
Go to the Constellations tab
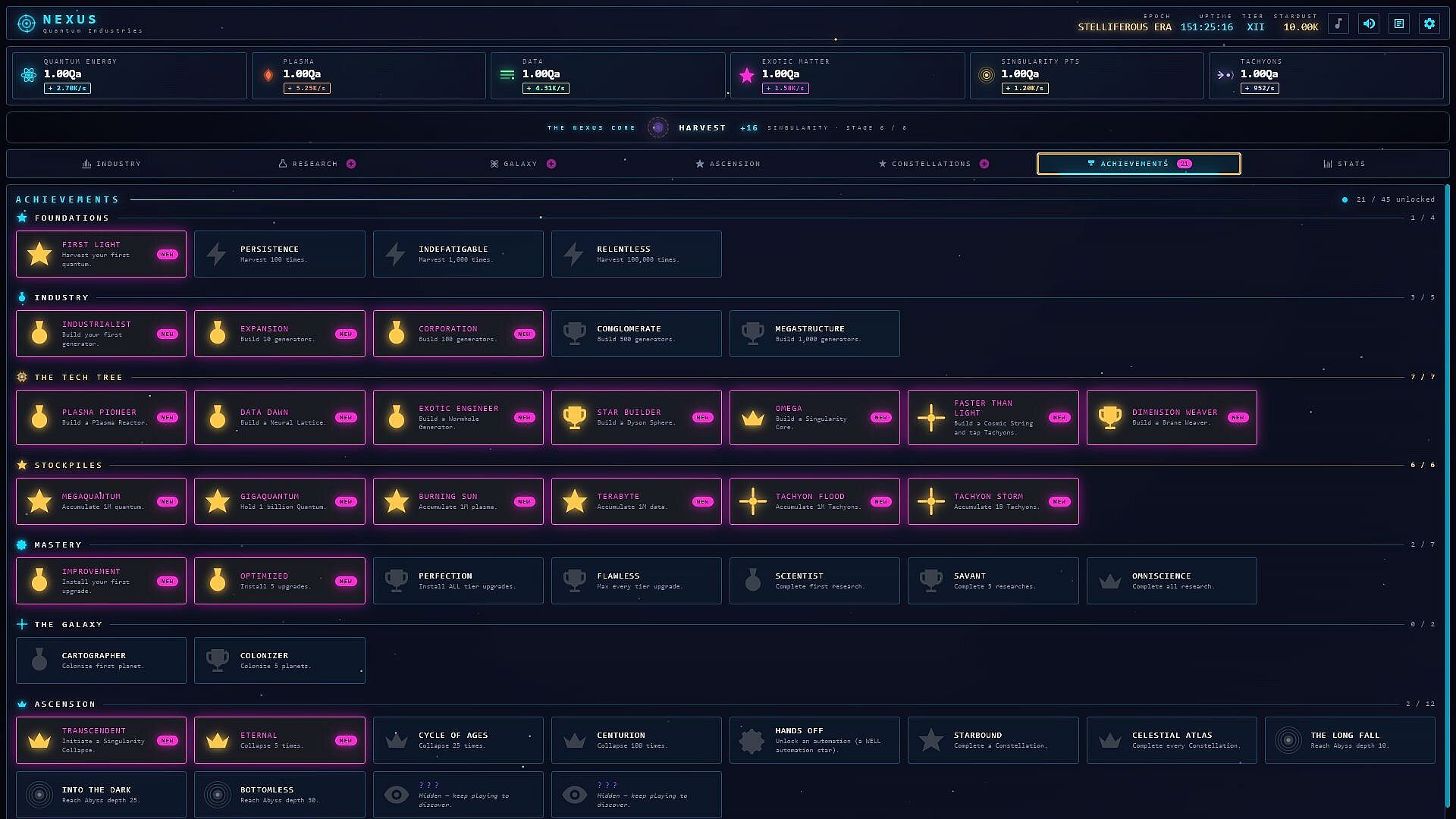[x=934, y=164]
